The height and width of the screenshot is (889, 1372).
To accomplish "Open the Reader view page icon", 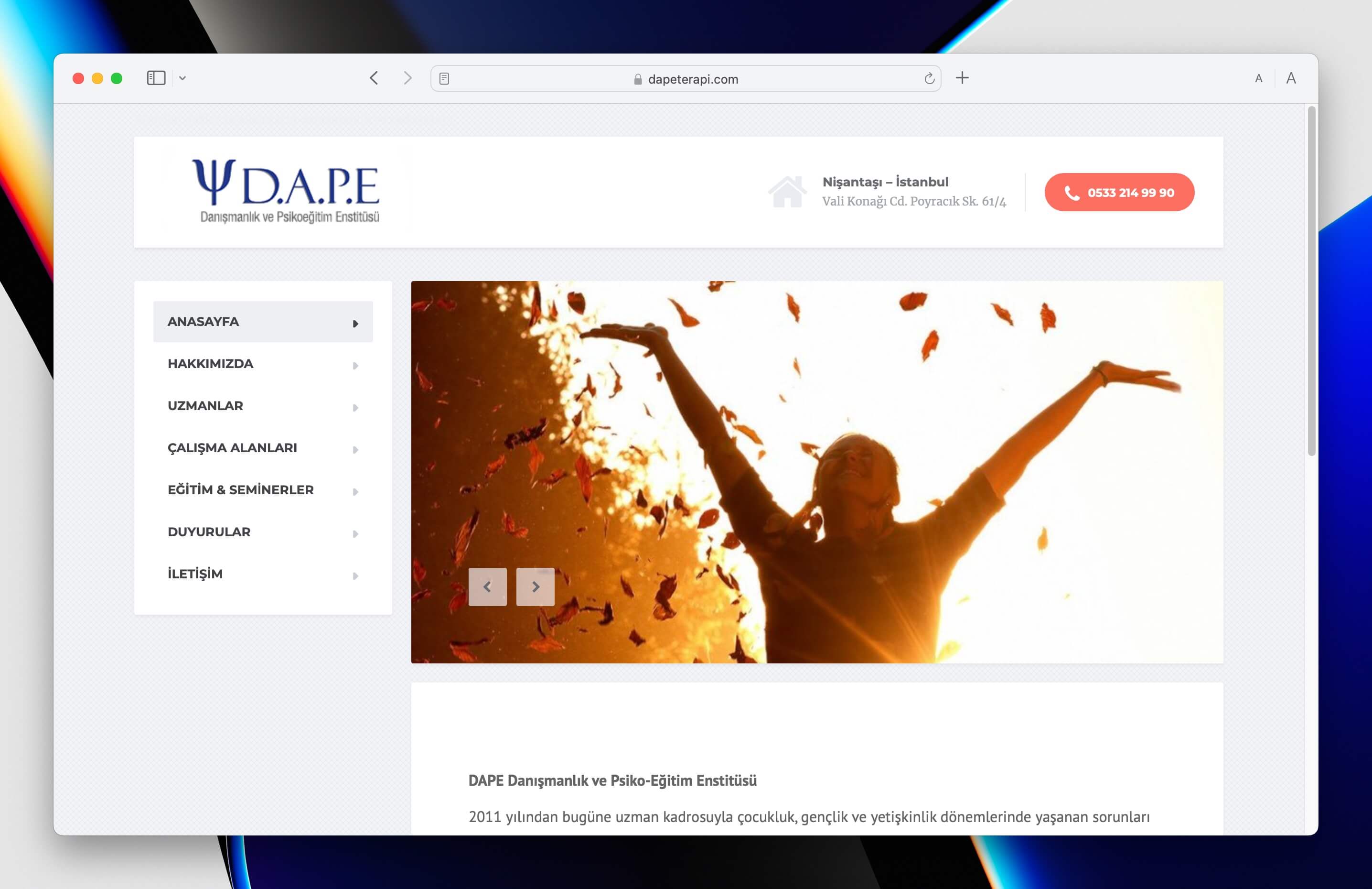I will click(x=444, y=78).
